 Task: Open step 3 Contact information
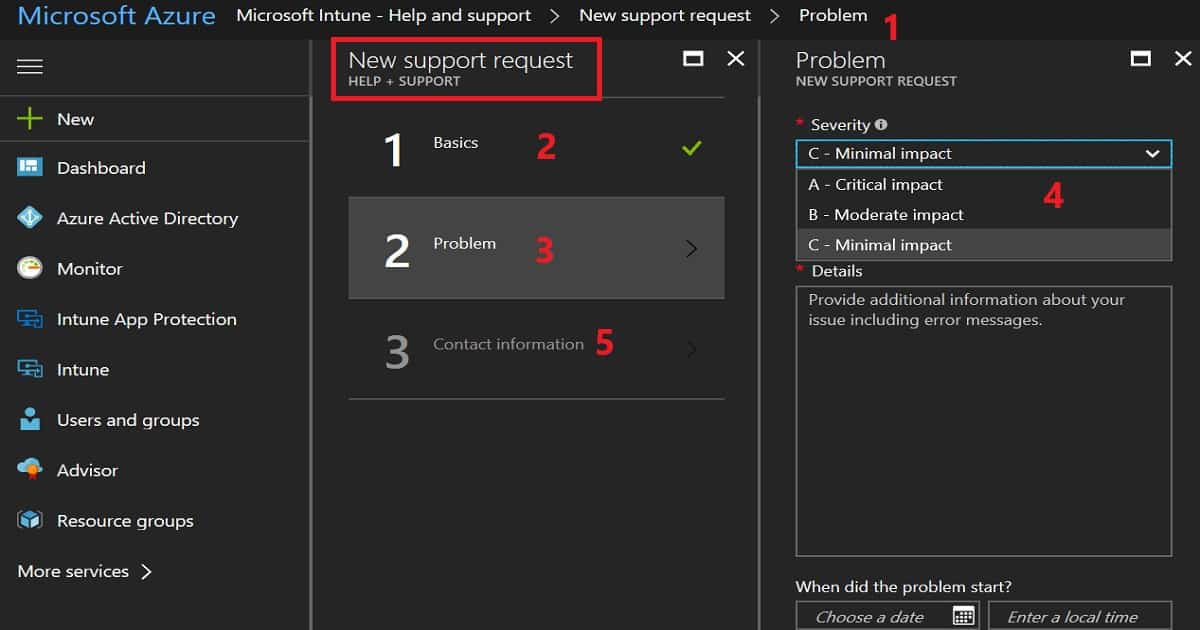point(536,349)
